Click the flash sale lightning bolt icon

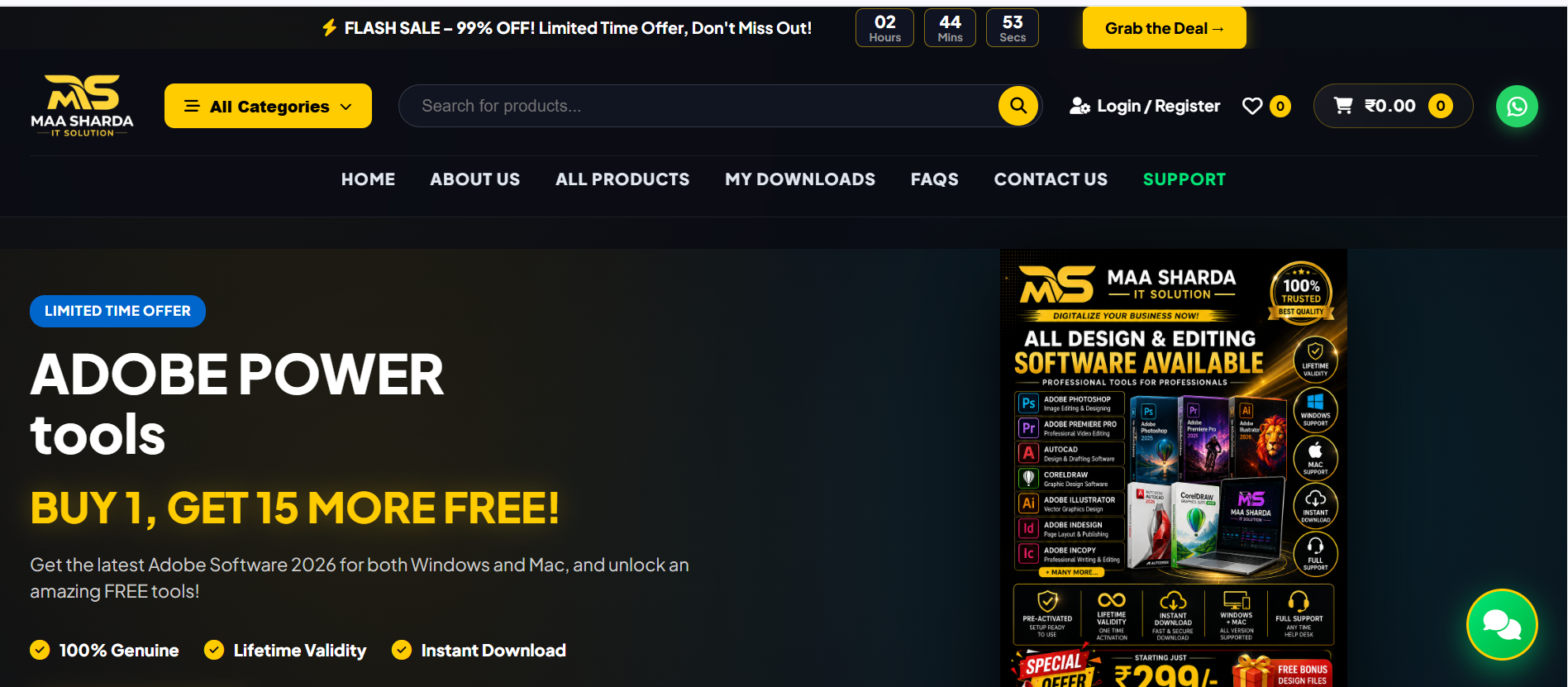click(x=329, y=28)
